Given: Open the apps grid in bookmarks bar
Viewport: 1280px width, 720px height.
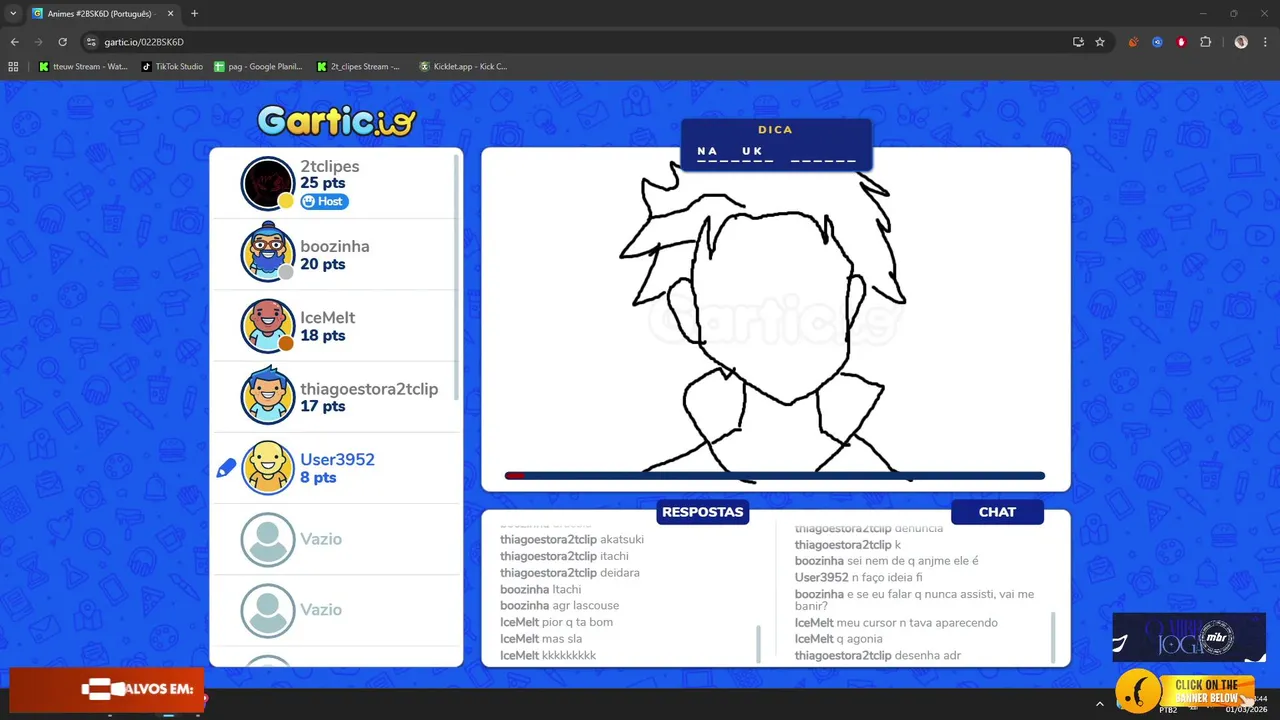Looking at the screenshot, I should pos(13,67).
